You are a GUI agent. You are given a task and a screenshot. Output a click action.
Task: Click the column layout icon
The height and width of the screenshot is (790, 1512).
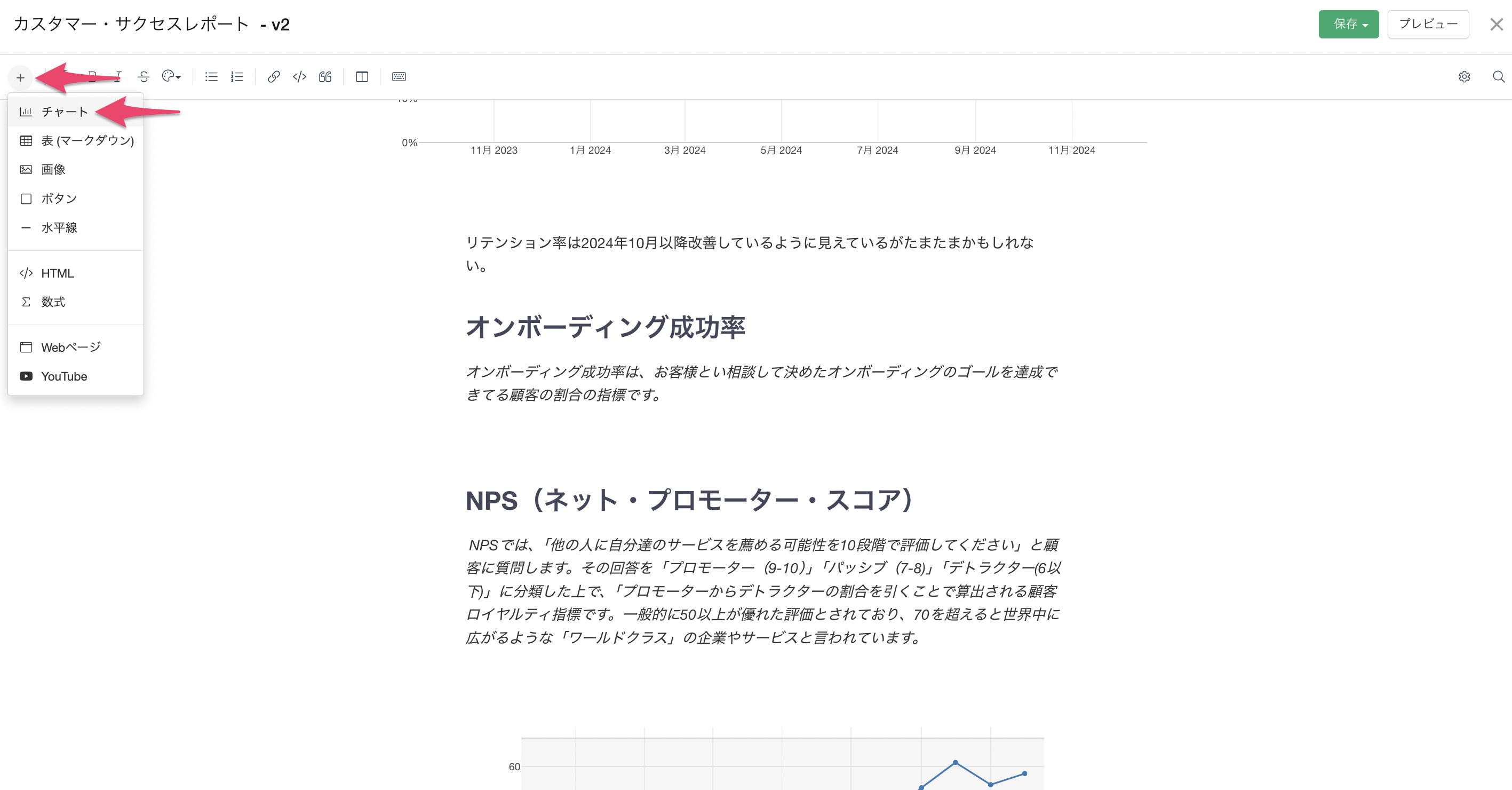pyautogui.click(x=362, y=76)
